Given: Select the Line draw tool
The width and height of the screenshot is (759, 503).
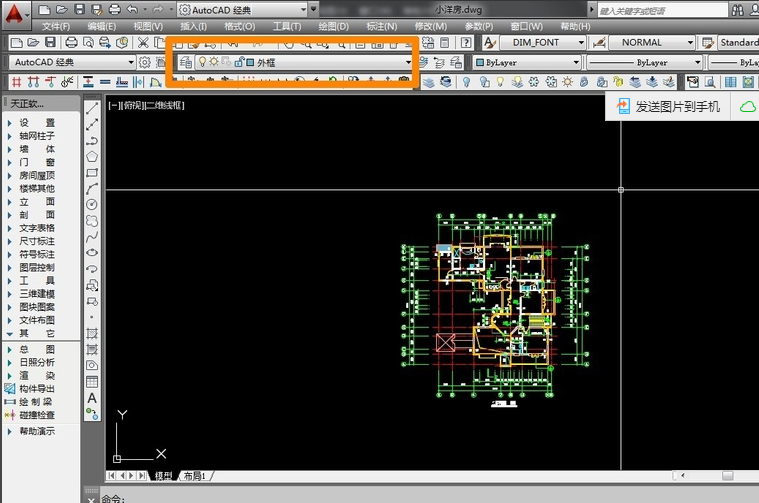Looking at the screenshot, I should (x=92, y=108).
